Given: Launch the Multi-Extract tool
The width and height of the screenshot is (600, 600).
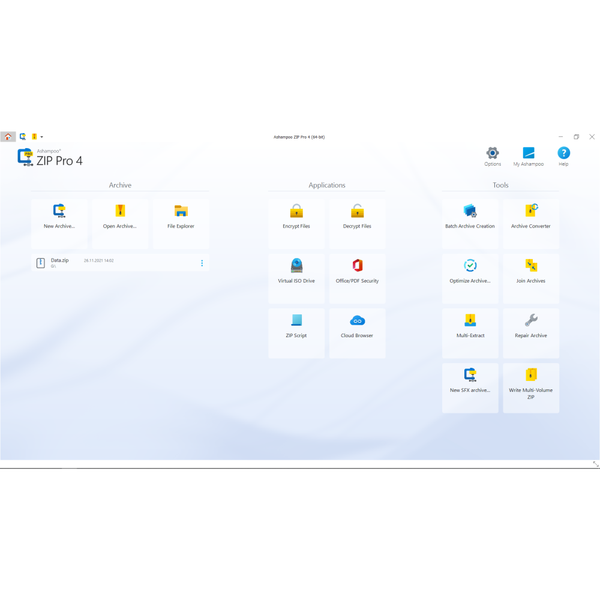Looking at the screenshot, I should [x=470, y=333].
